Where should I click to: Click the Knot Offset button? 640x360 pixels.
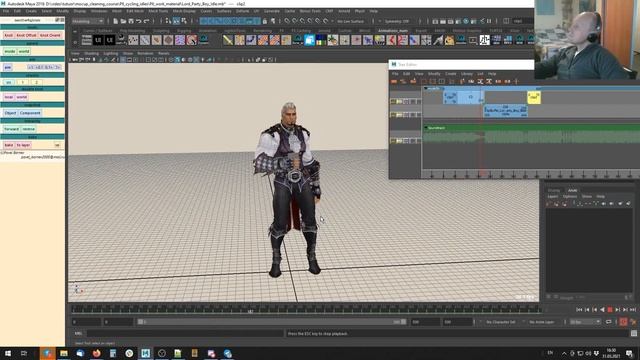point(27,36)
